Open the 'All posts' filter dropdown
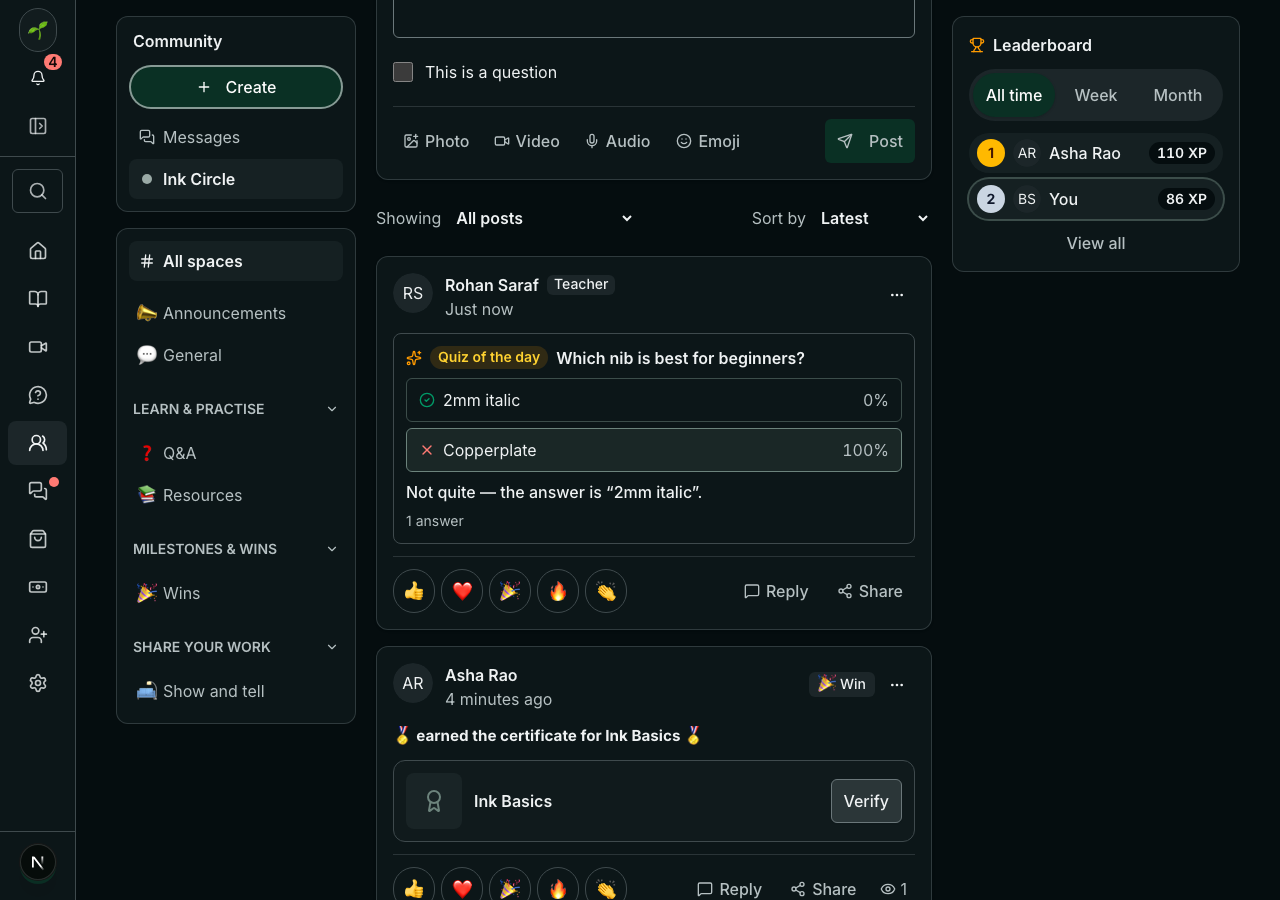This screenshot has width=1280, height=900. coord(544,218)
